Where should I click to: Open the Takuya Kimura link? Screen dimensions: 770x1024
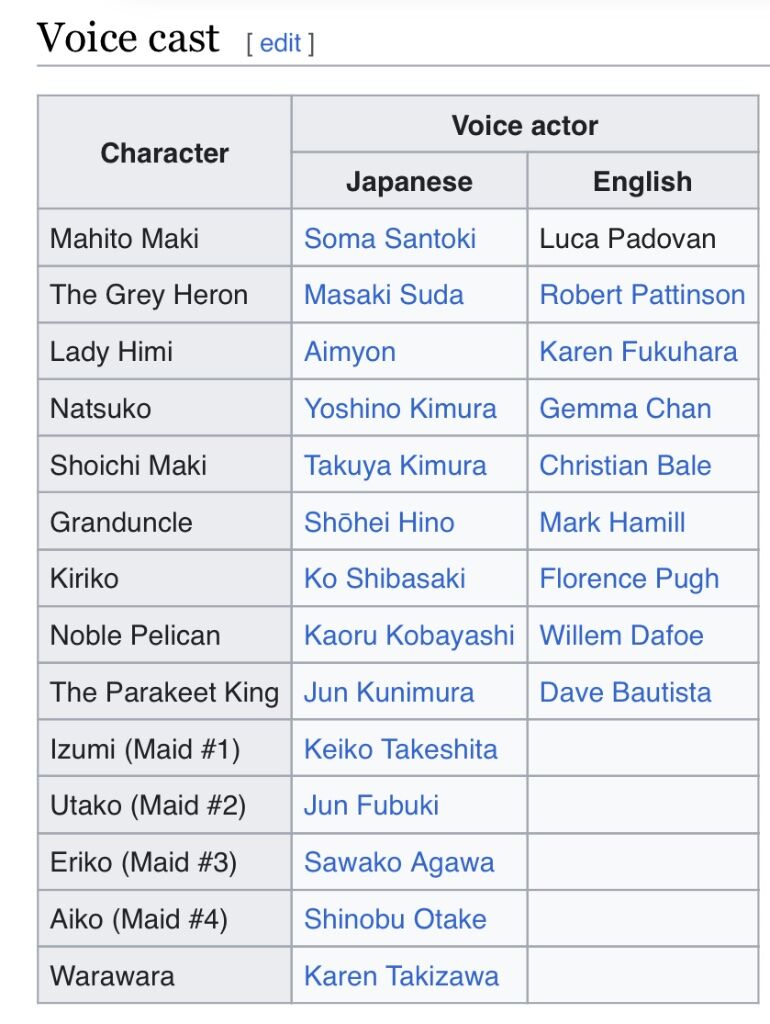tap(395, 466)
